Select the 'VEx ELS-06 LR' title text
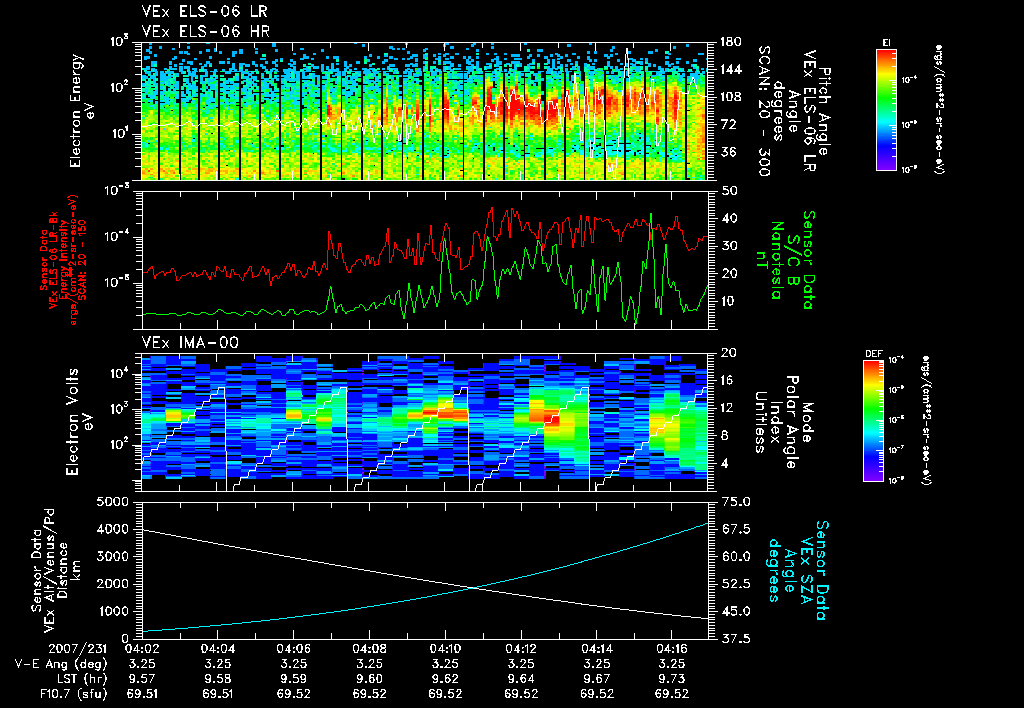The height and width of the screenshot is (708, 1024). pyautogui.click(x=204, y=12)
